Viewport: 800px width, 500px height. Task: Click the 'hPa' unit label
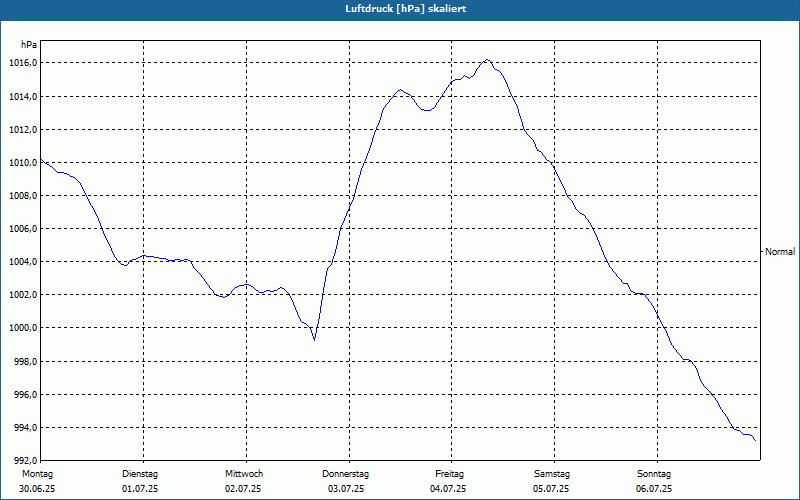pos(29,45)
